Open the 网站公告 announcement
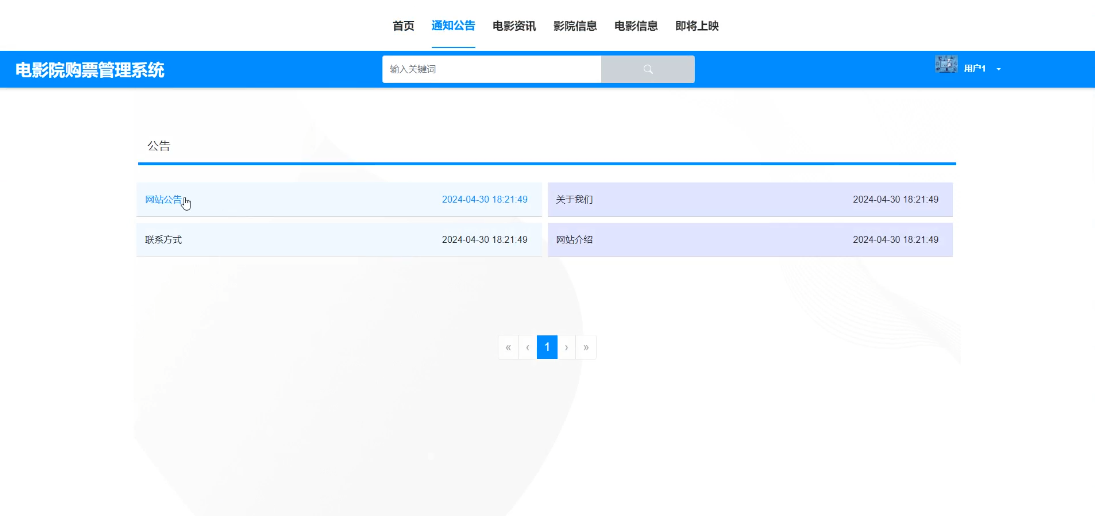 click(339, 200)
